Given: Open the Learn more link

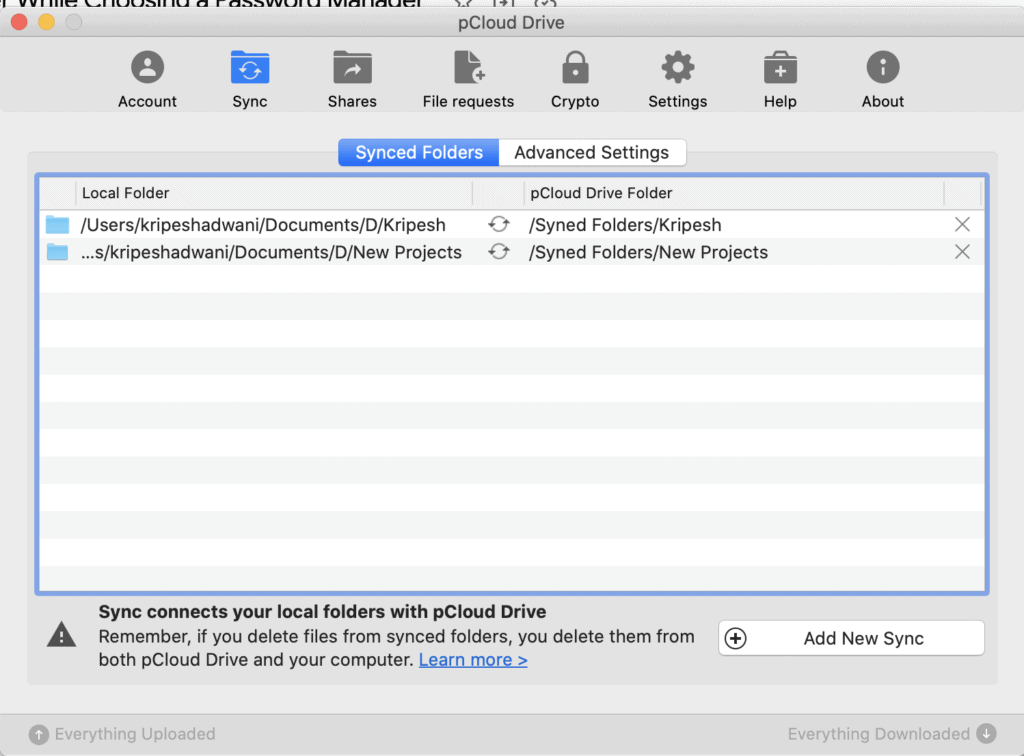Looking at the screenshot, I should 473,660.
